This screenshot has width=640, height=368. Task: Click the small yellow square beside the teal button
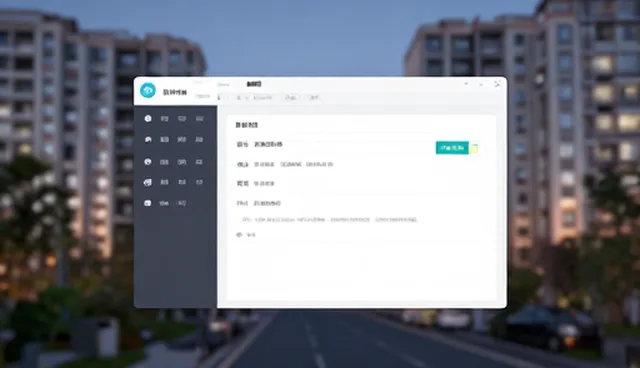[x=473, y=149]
